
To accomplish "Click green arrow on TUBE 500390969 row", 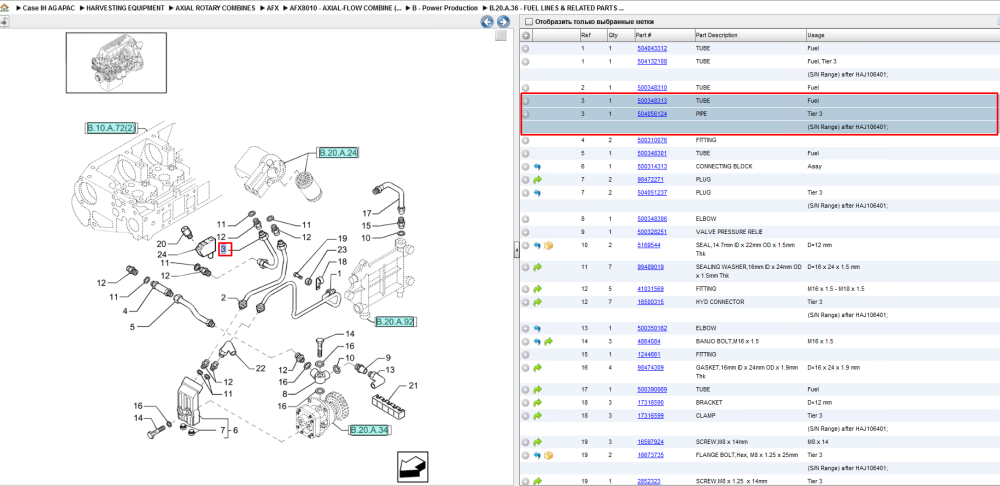I will tap(537, 390).
